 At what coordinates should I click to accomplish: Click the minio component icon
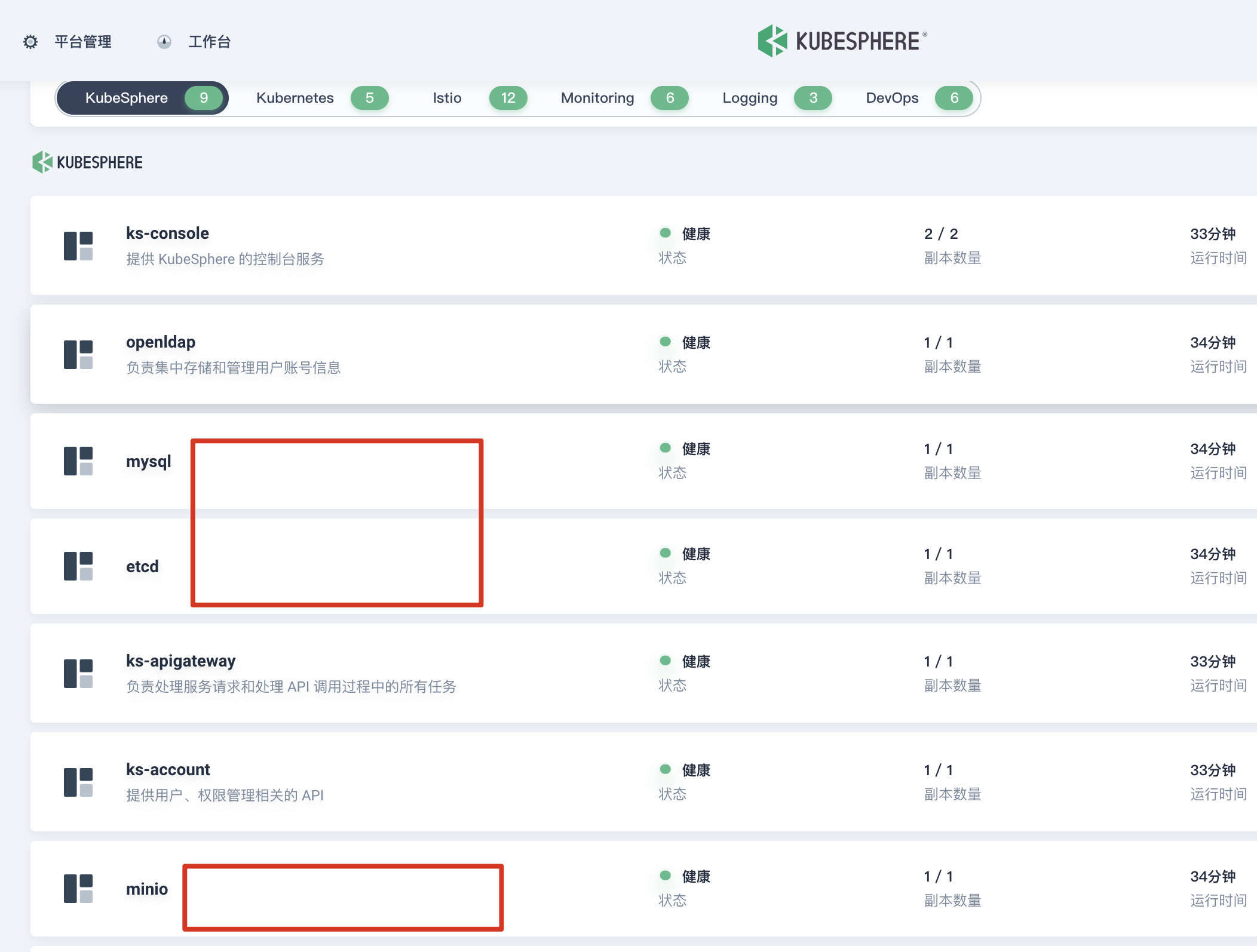click(78, 889)
